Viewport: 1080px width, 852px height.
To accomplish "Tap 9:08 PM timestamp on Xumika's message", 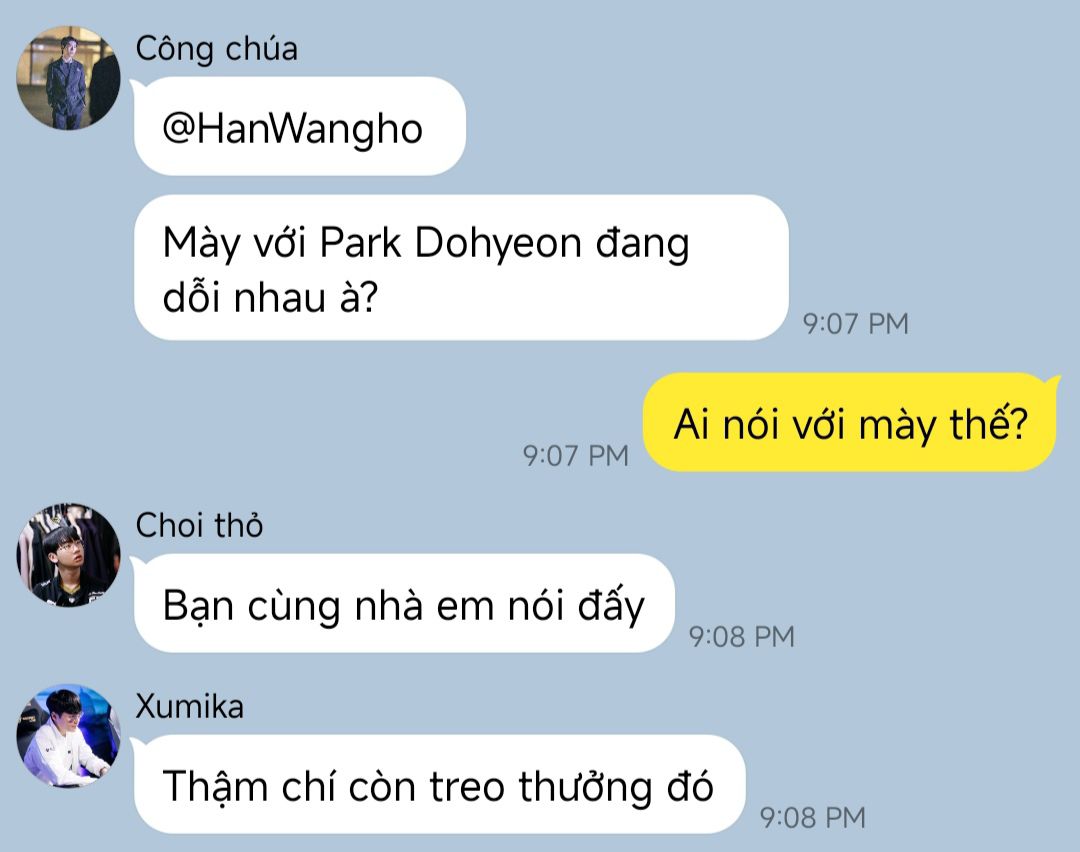I will point(813,818).
